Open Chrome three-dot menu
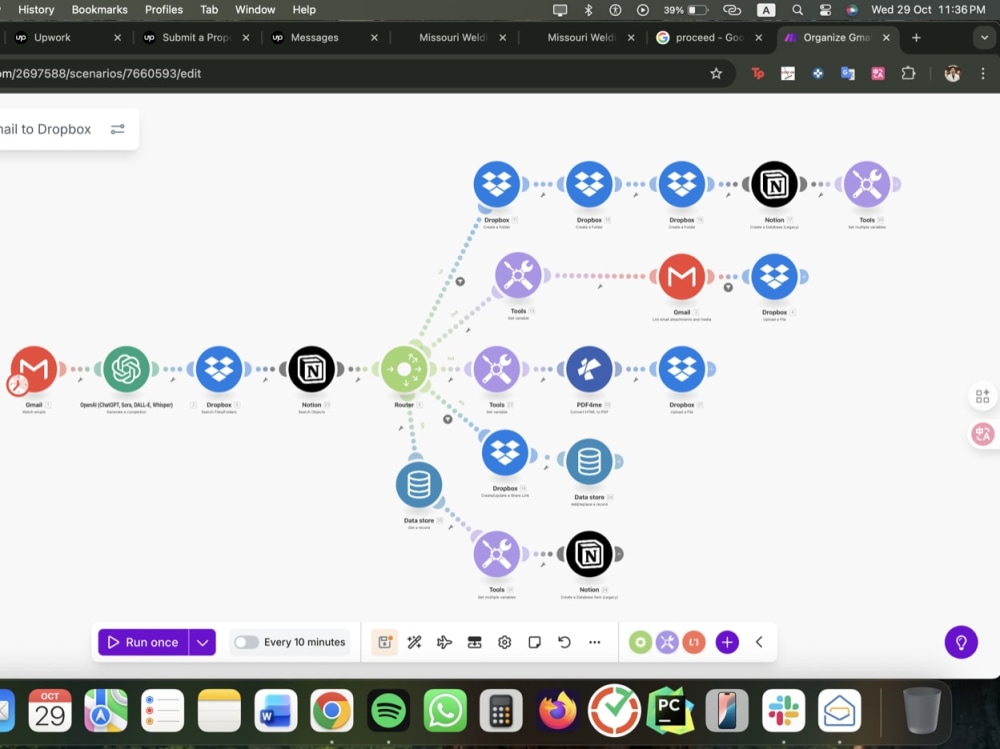This screenshot has height=749, width=1000. pyautogui.click(x=982, y=73)
